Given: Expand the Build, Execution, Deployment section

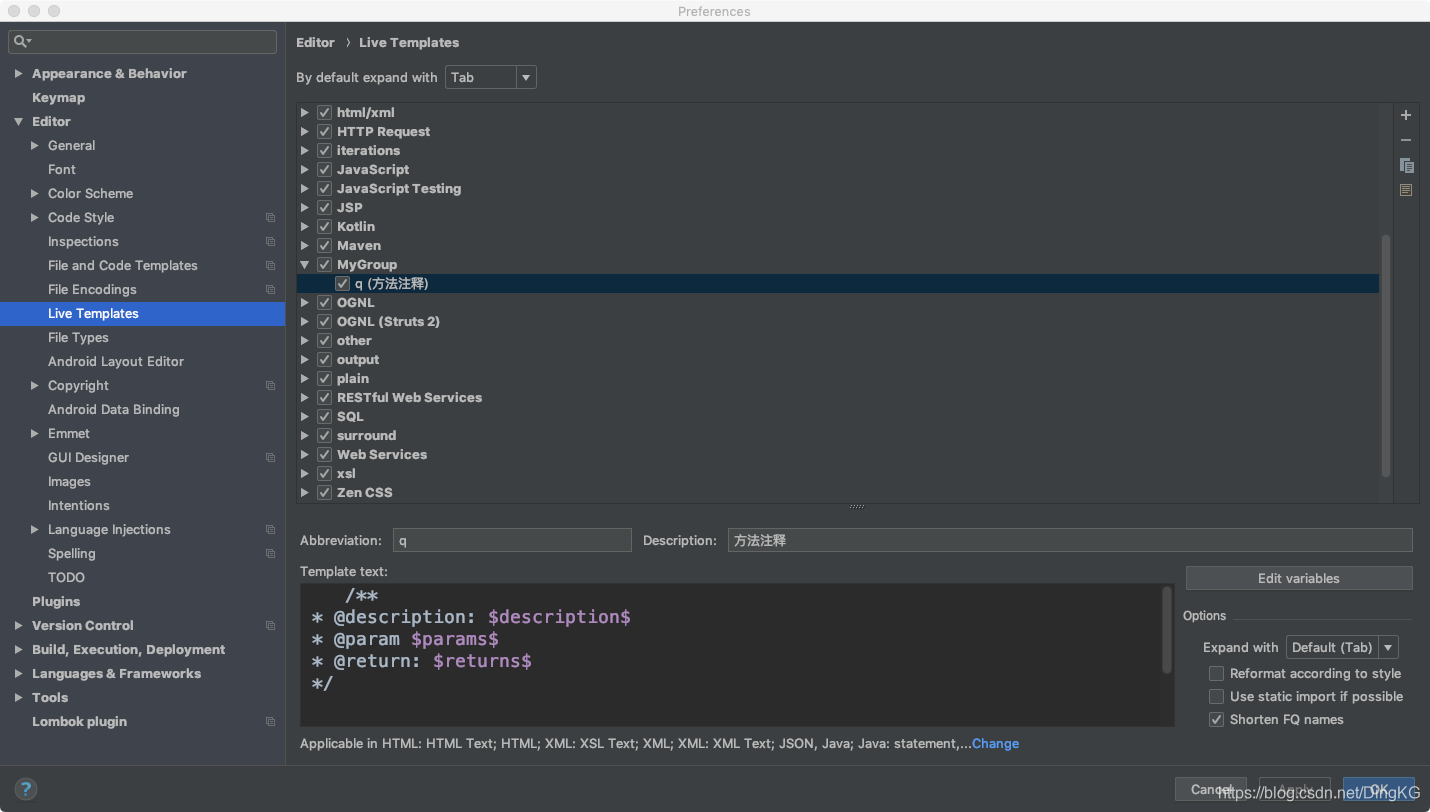Looking at the screenshot, I should click(18, 650).
